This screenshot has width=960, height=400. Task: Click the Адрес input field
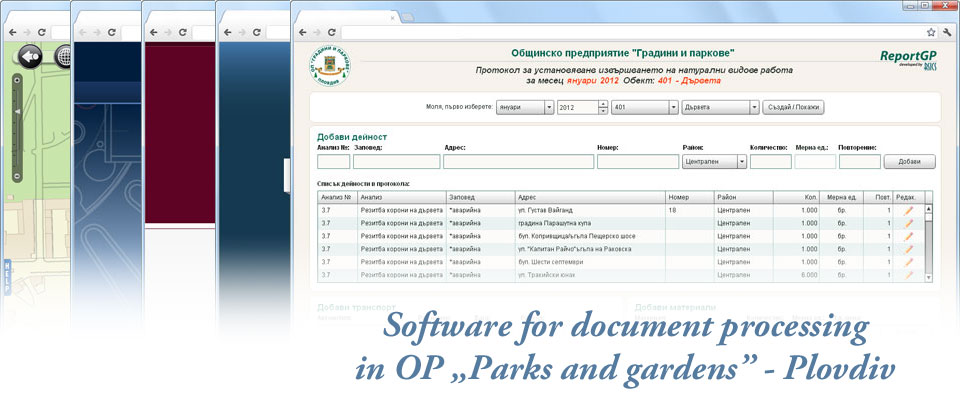519,162
